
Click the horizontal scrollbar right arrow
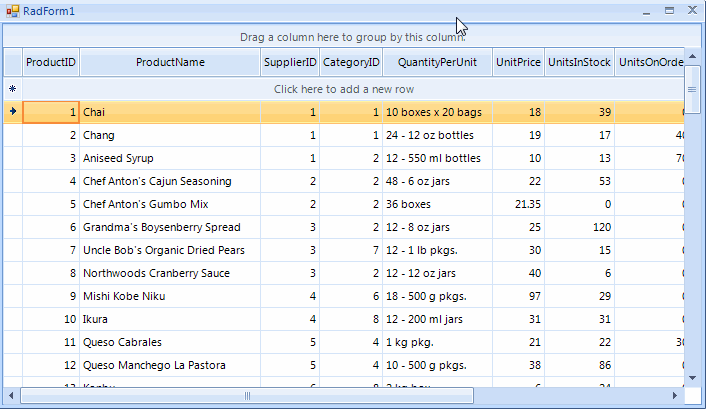(x=676, y=396)
